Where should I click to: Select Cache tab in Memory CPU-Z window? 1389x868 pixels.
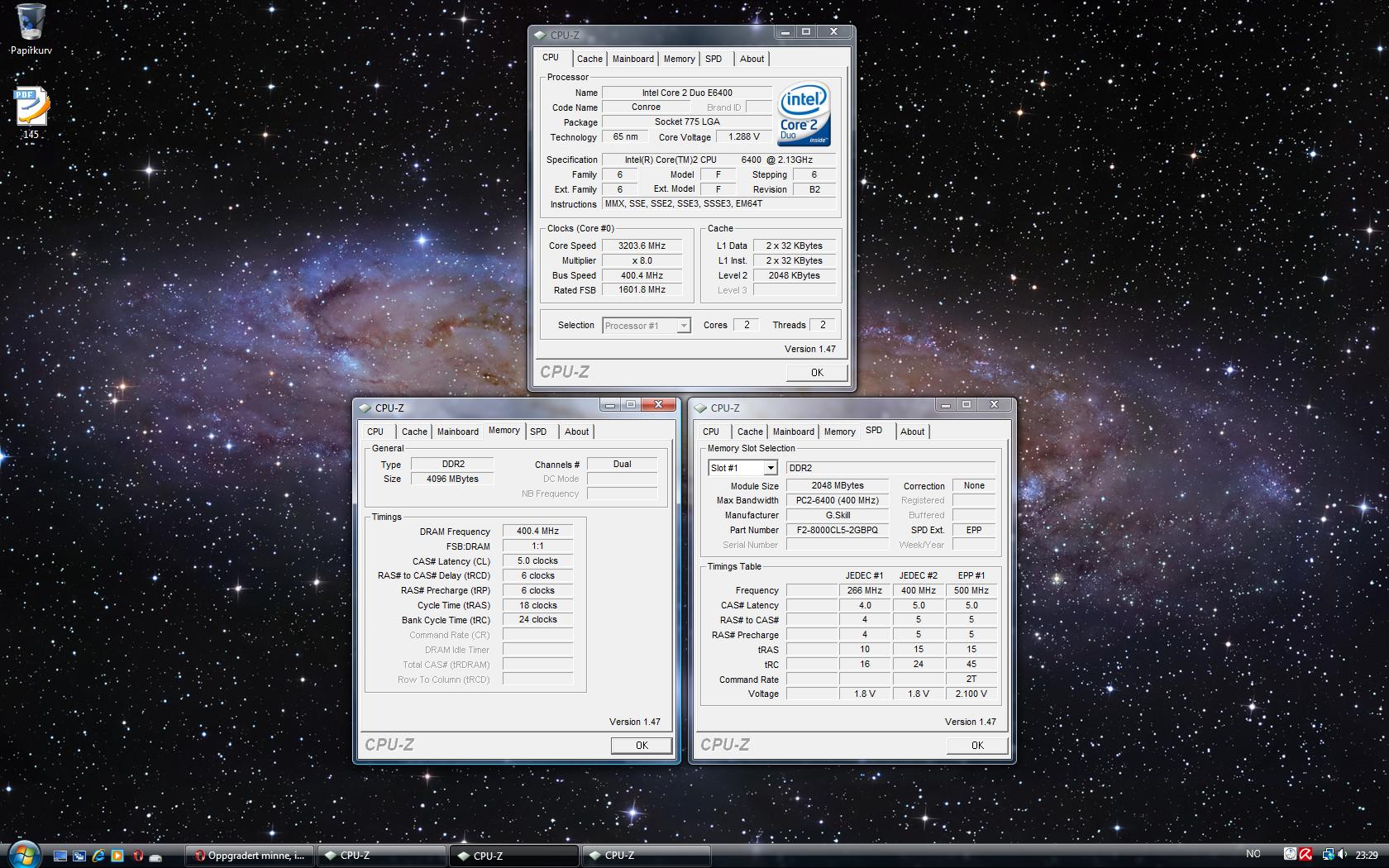point(414,432)
